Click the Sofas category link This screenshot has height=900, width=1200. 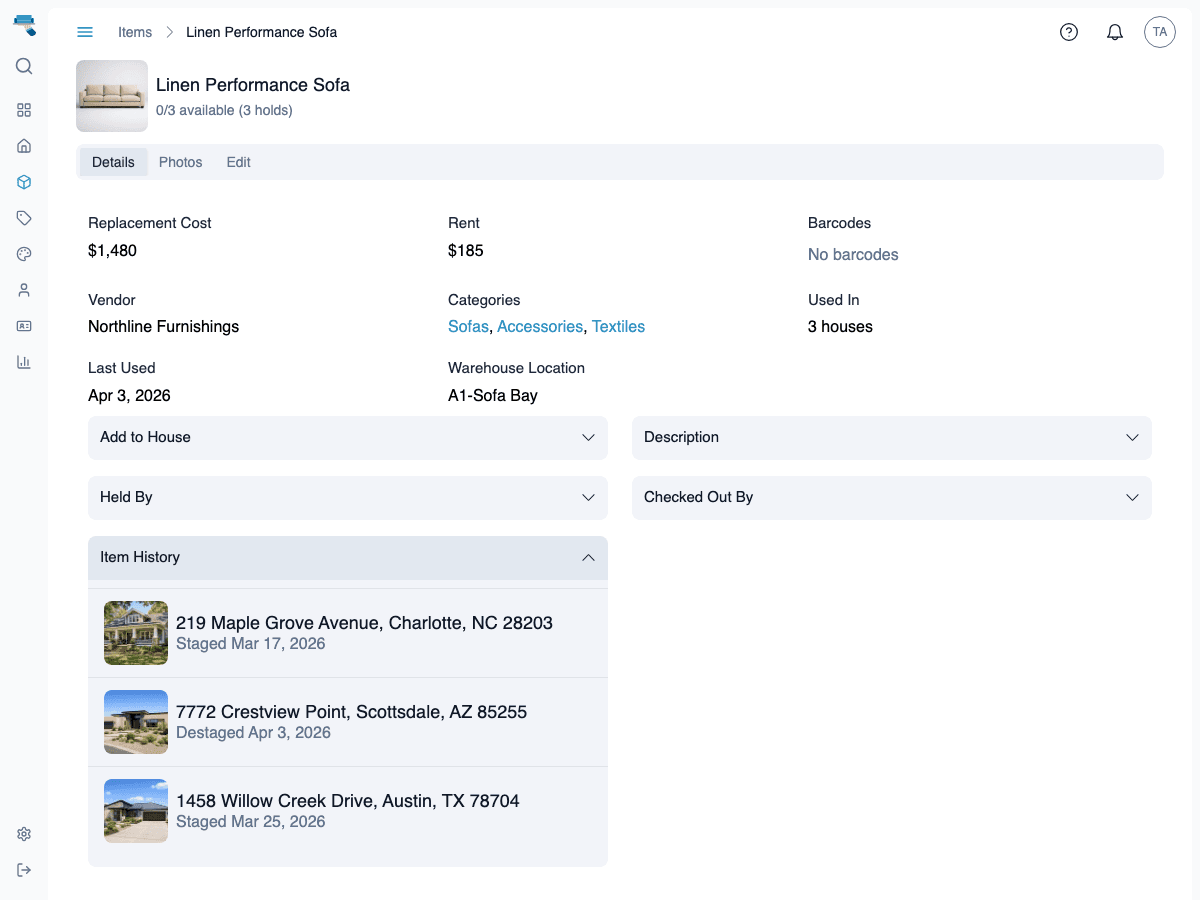tap(468, 326)
